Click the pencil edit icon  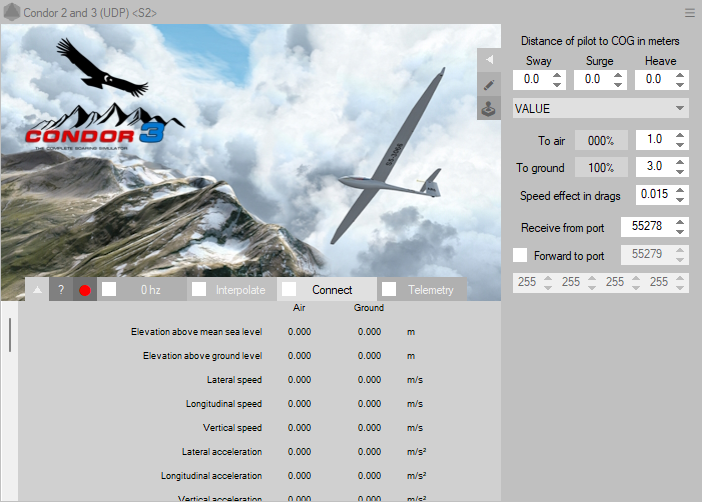tap(489, 84)
